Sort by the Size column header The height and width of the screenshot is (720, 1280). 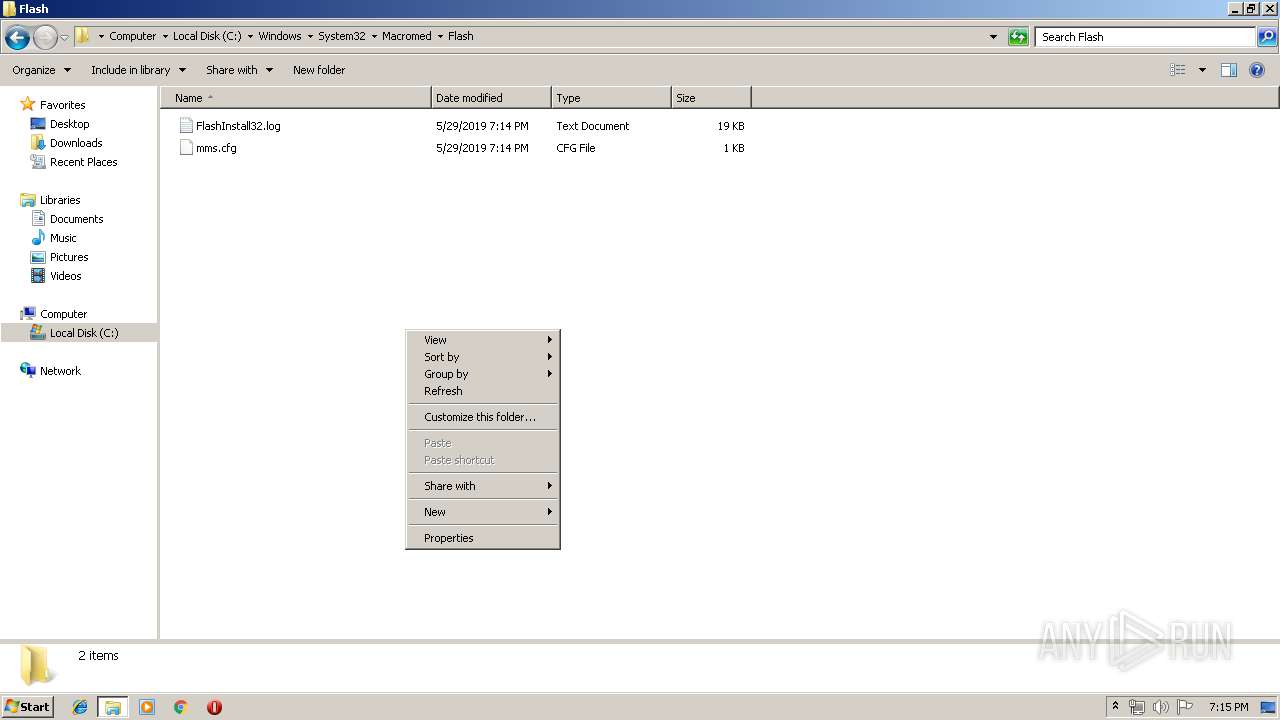711,98
